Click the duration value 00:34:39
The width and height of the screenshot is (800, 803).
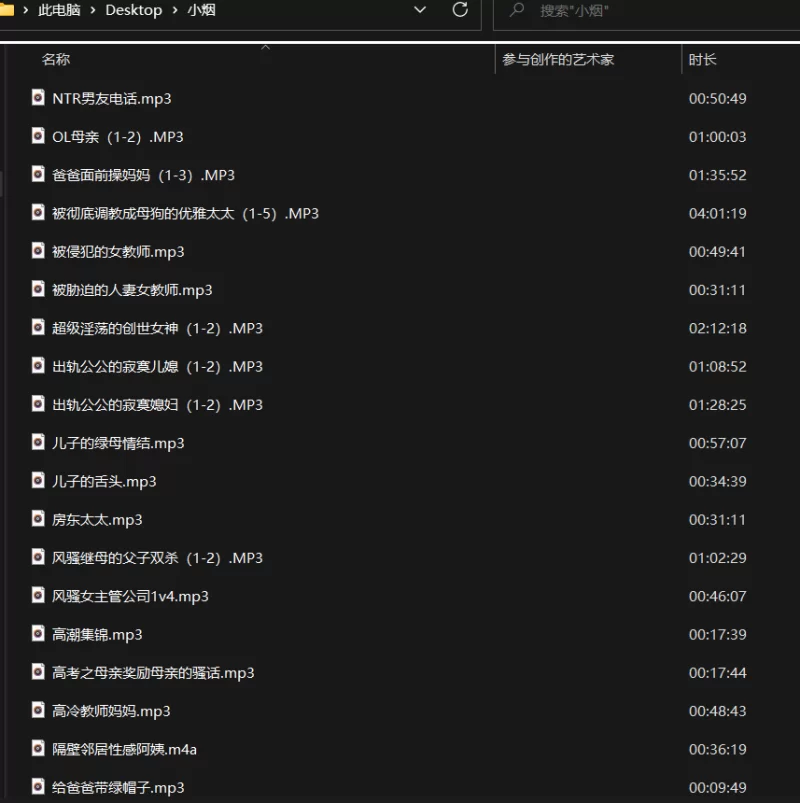pos(717,481)
